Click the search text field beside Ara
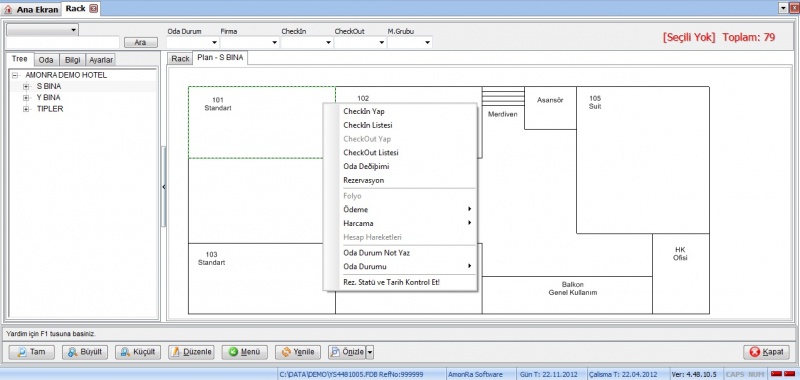 coord(63,42)
